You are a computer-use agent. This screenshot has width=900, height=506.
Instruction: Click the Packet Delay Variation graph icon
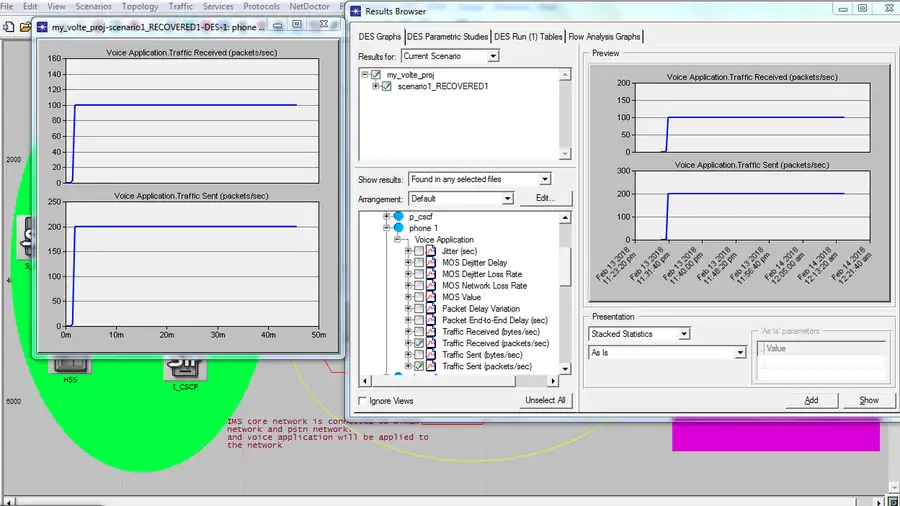coord(430,308)
